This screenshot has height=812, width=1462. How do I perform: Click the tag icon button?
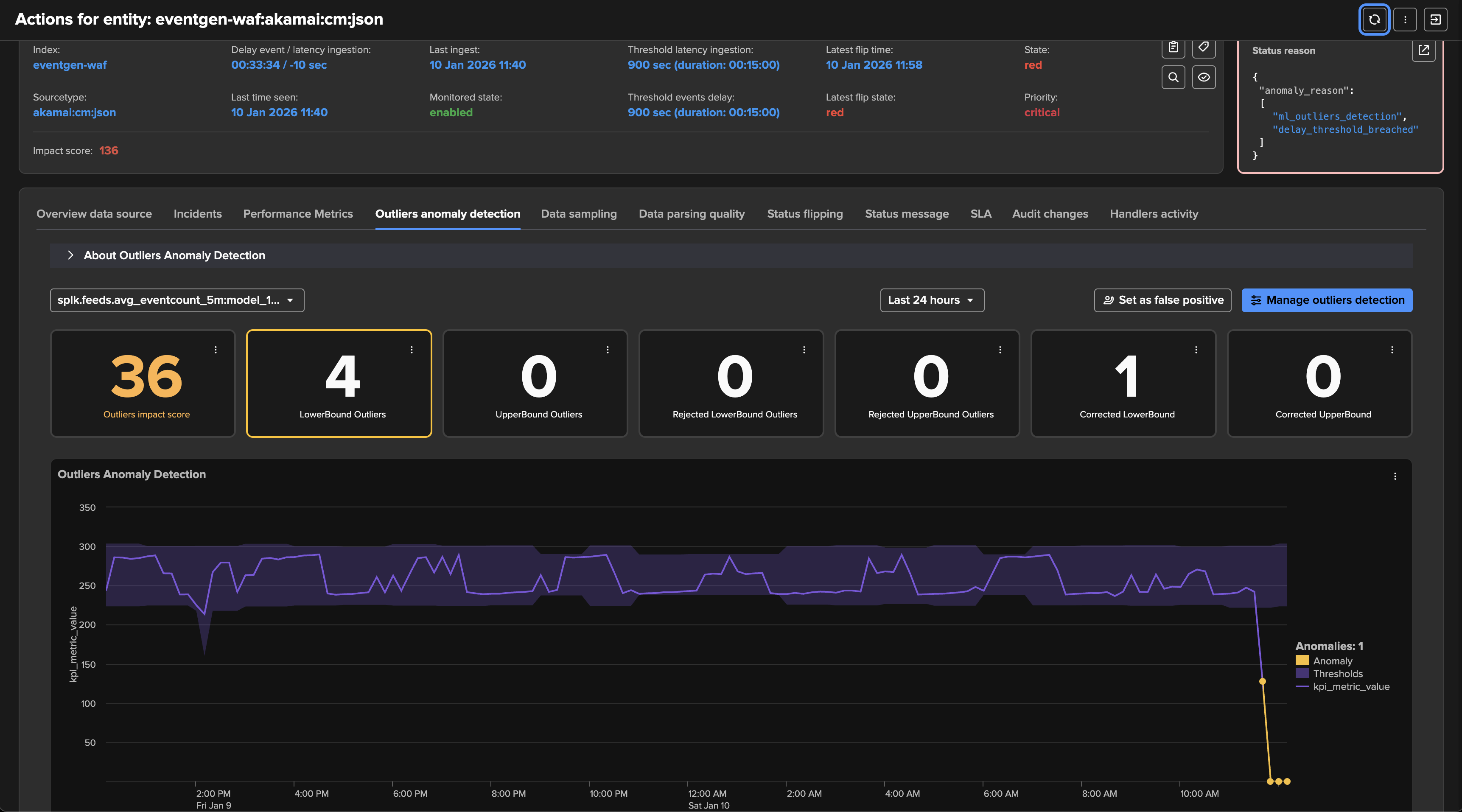(x=1203, y=47)
